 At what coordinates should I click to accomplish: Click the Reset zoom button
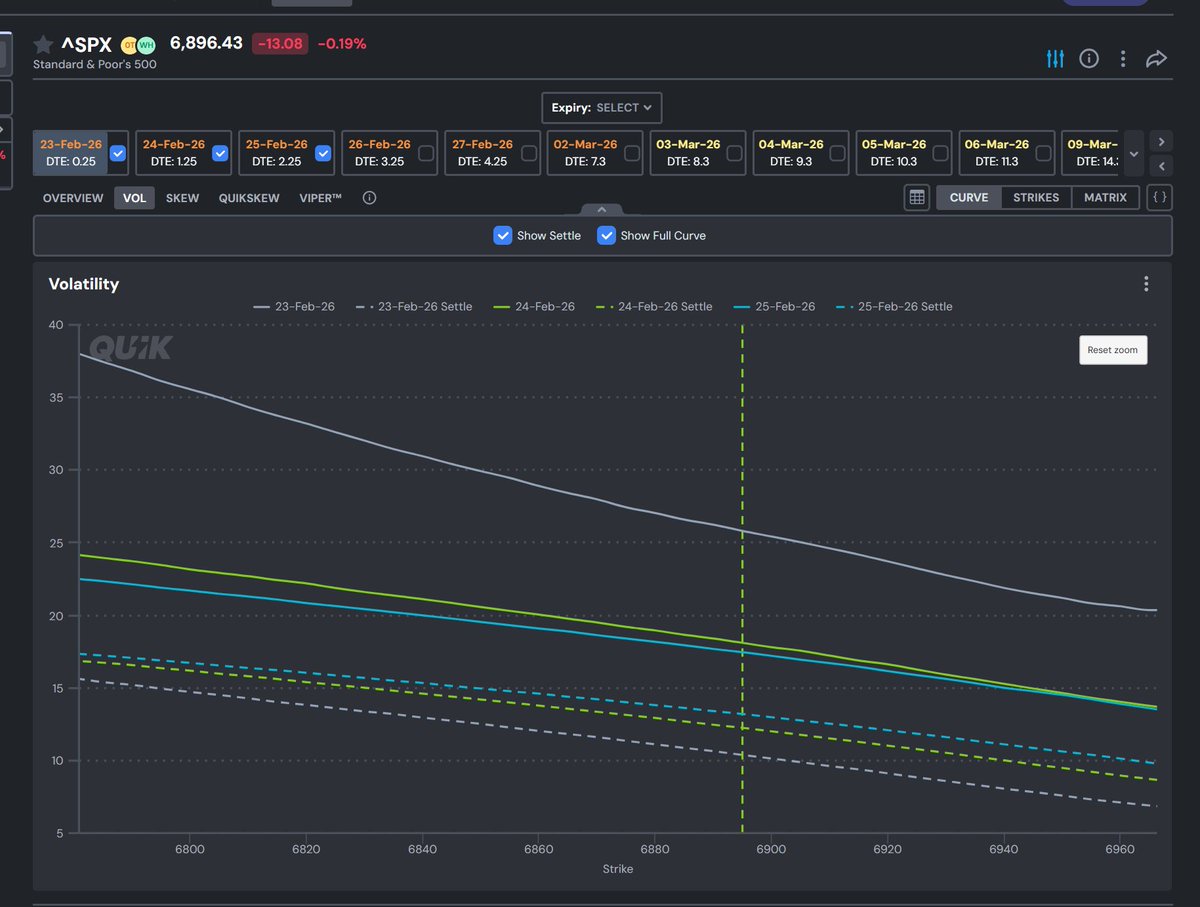click(1113, 350)
